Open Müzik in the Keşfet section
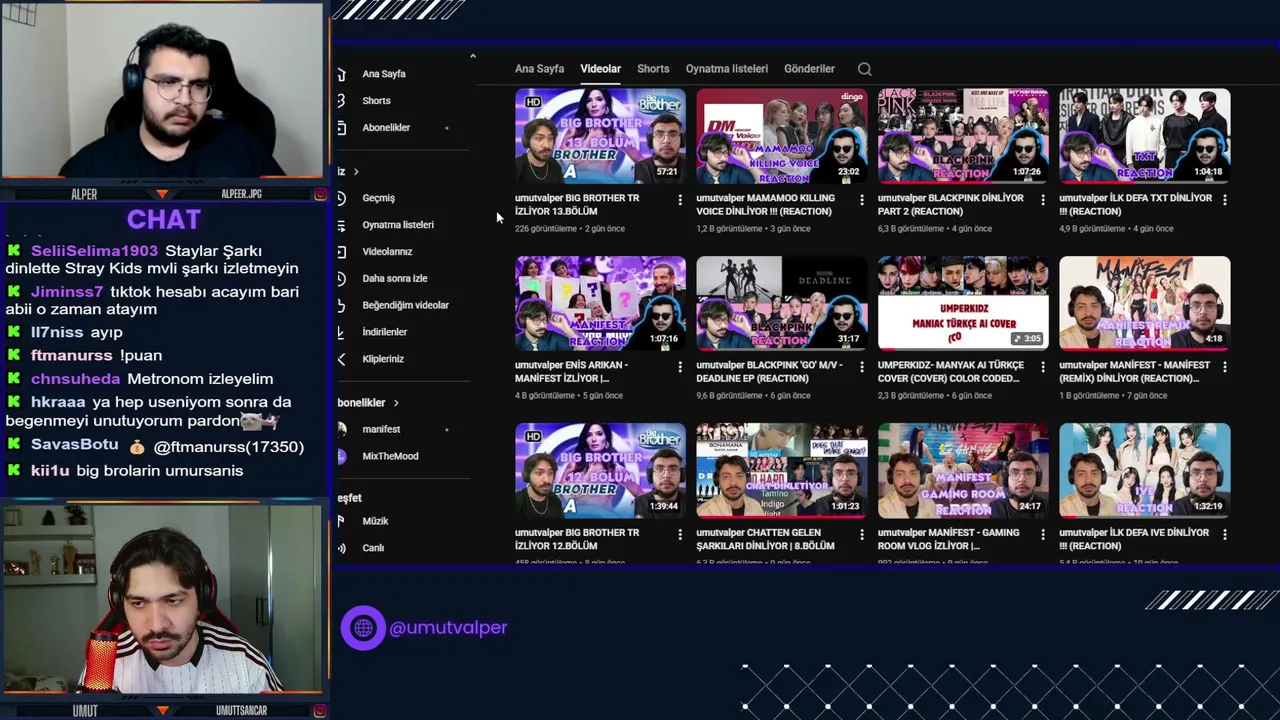The width and height of the screenshot is (1280, 720). 375,521
